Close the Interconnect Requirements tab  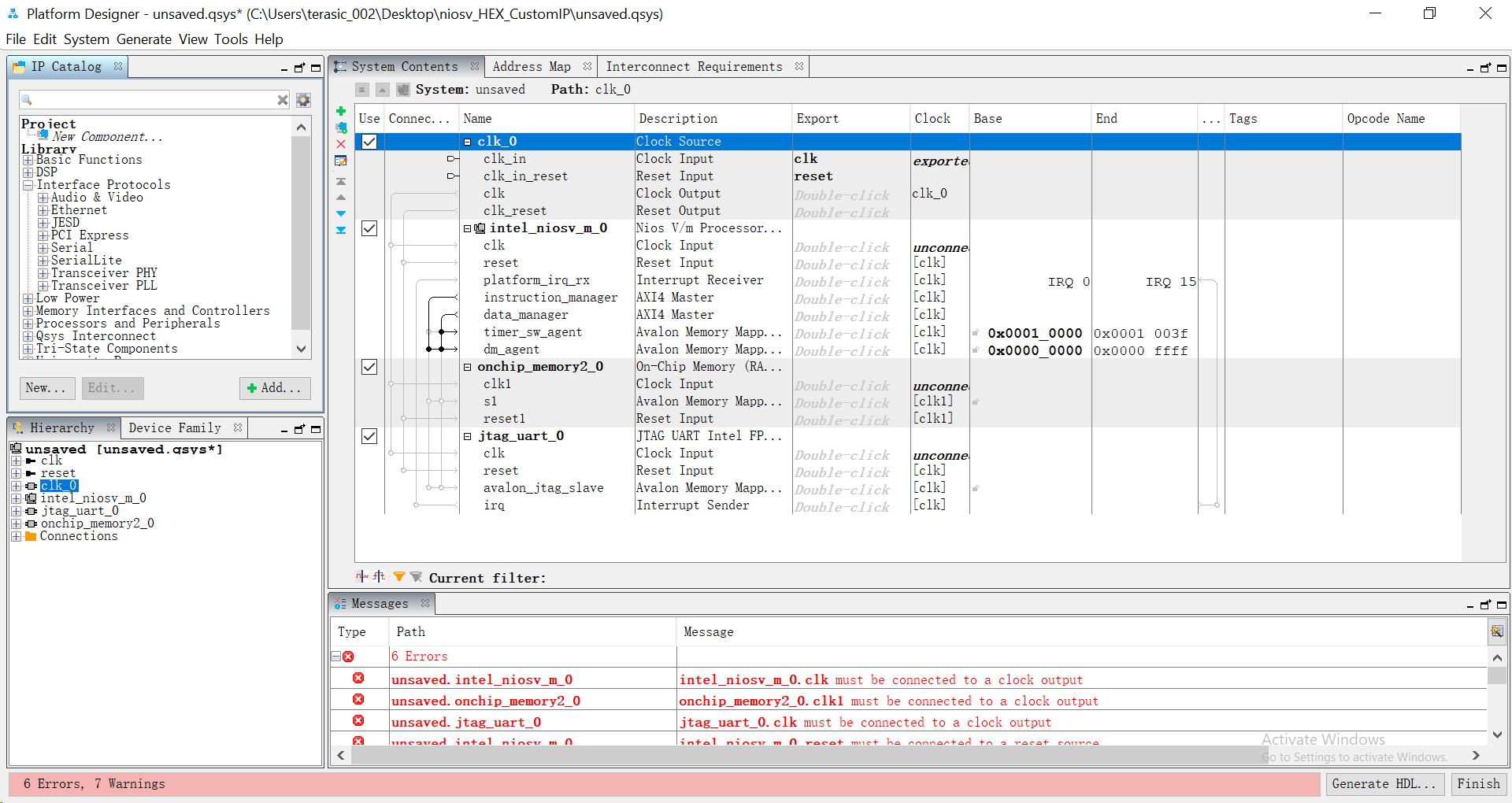click(x=799, y=67)
